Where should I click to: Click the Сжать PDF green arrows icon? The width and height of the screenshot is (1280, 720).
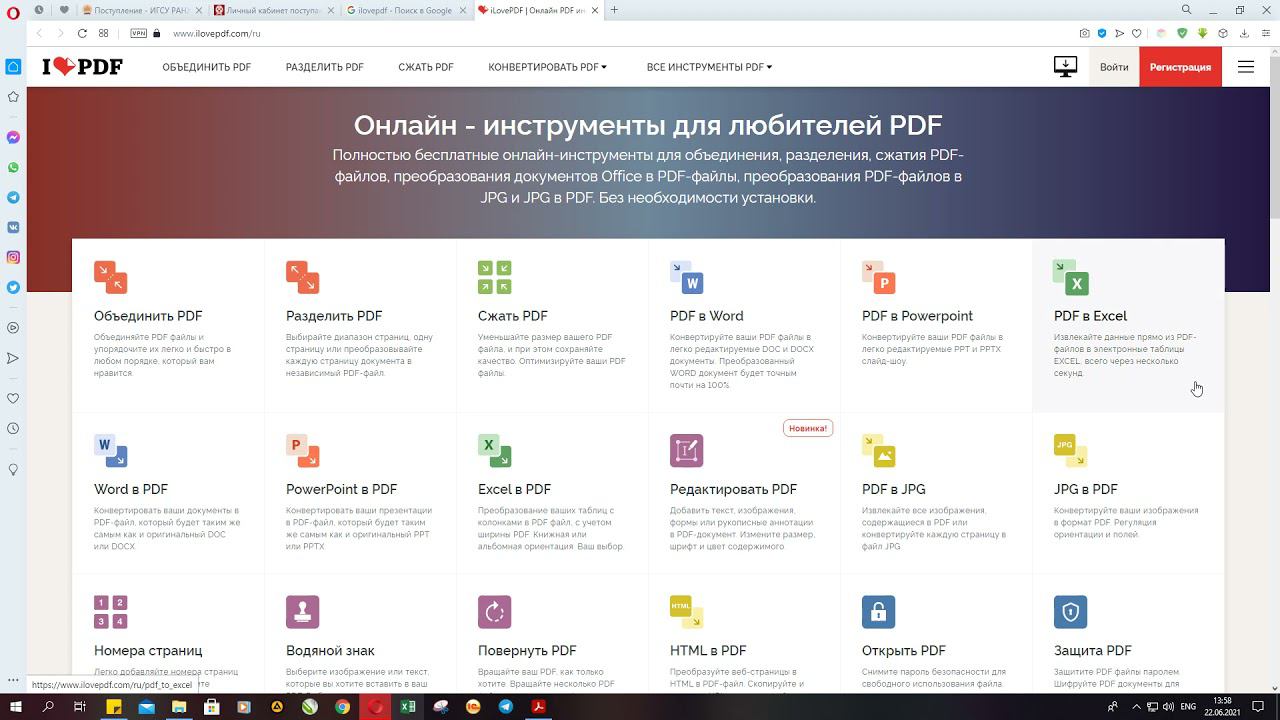[x=494, y=277]
